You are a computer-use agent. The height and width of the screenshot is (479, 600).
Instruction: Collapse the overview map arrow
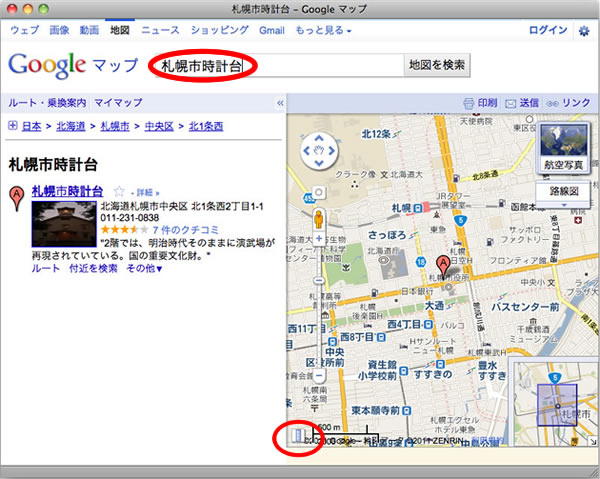click(593, 441)
